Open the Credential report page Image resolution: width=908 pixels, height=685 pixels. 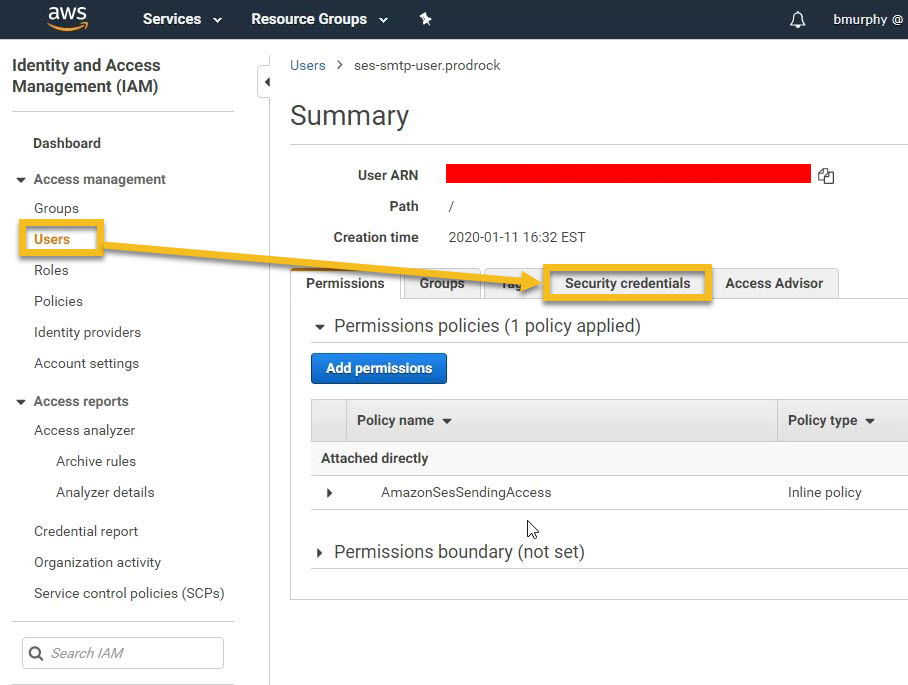(86, 531)
